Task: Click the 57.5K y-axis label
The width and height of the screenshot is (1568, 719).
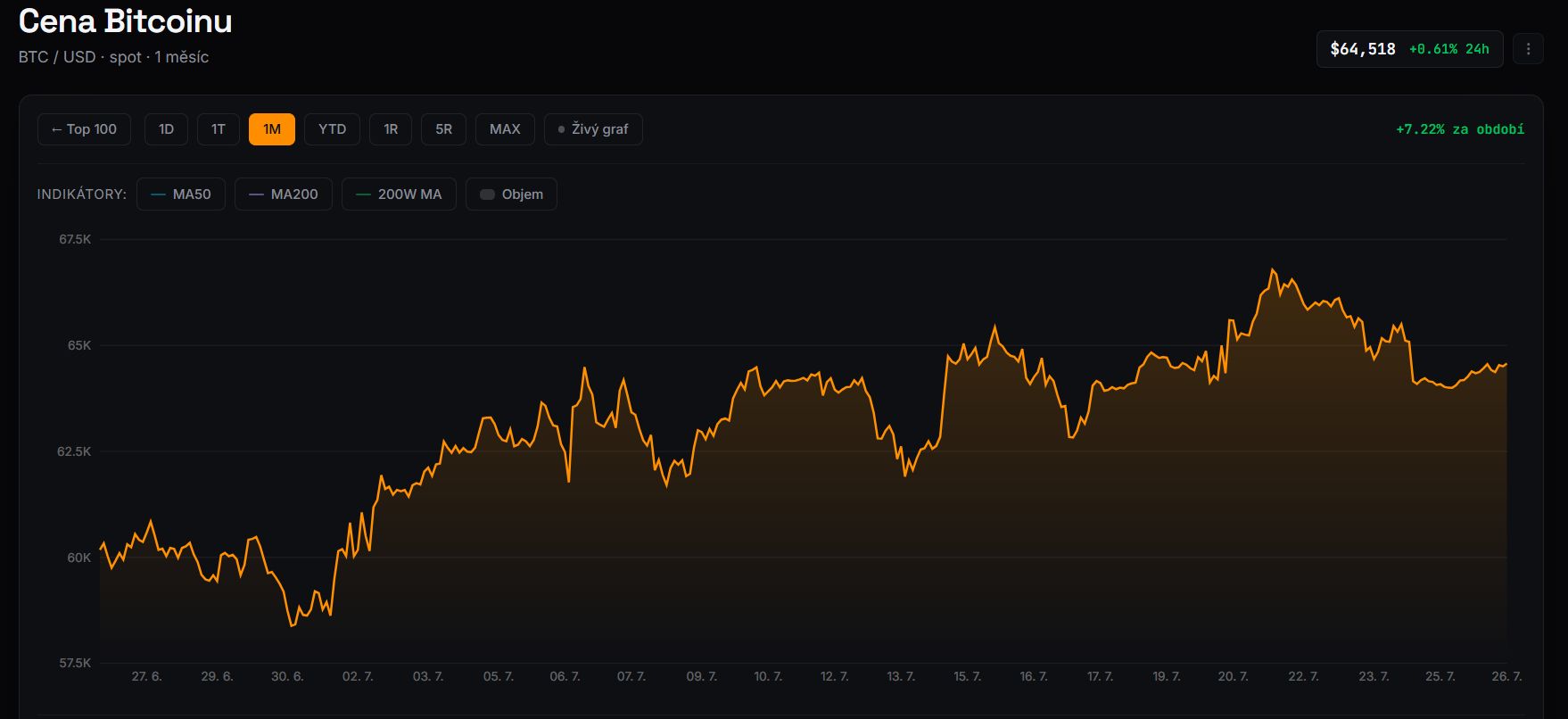Action: coord(75,663)
